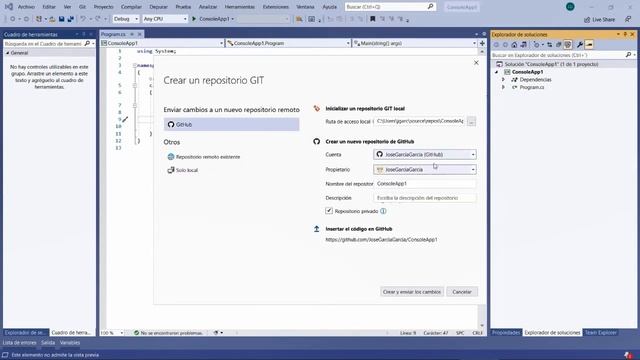Click the new project icon in the toolbar
The width and height of the screenshot is (640, 360).
point(39,19)
